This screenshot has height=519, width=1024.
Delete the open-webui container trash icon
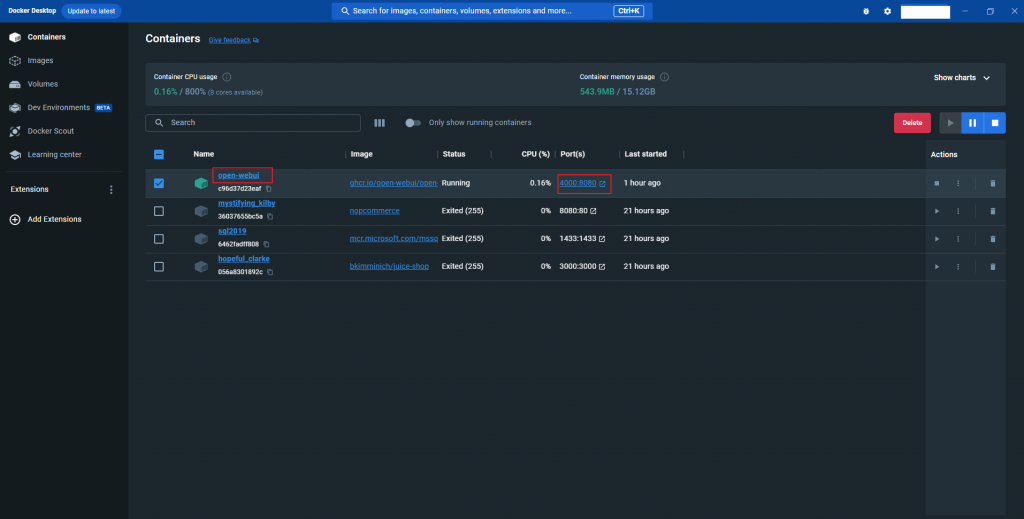click(993, 183)
